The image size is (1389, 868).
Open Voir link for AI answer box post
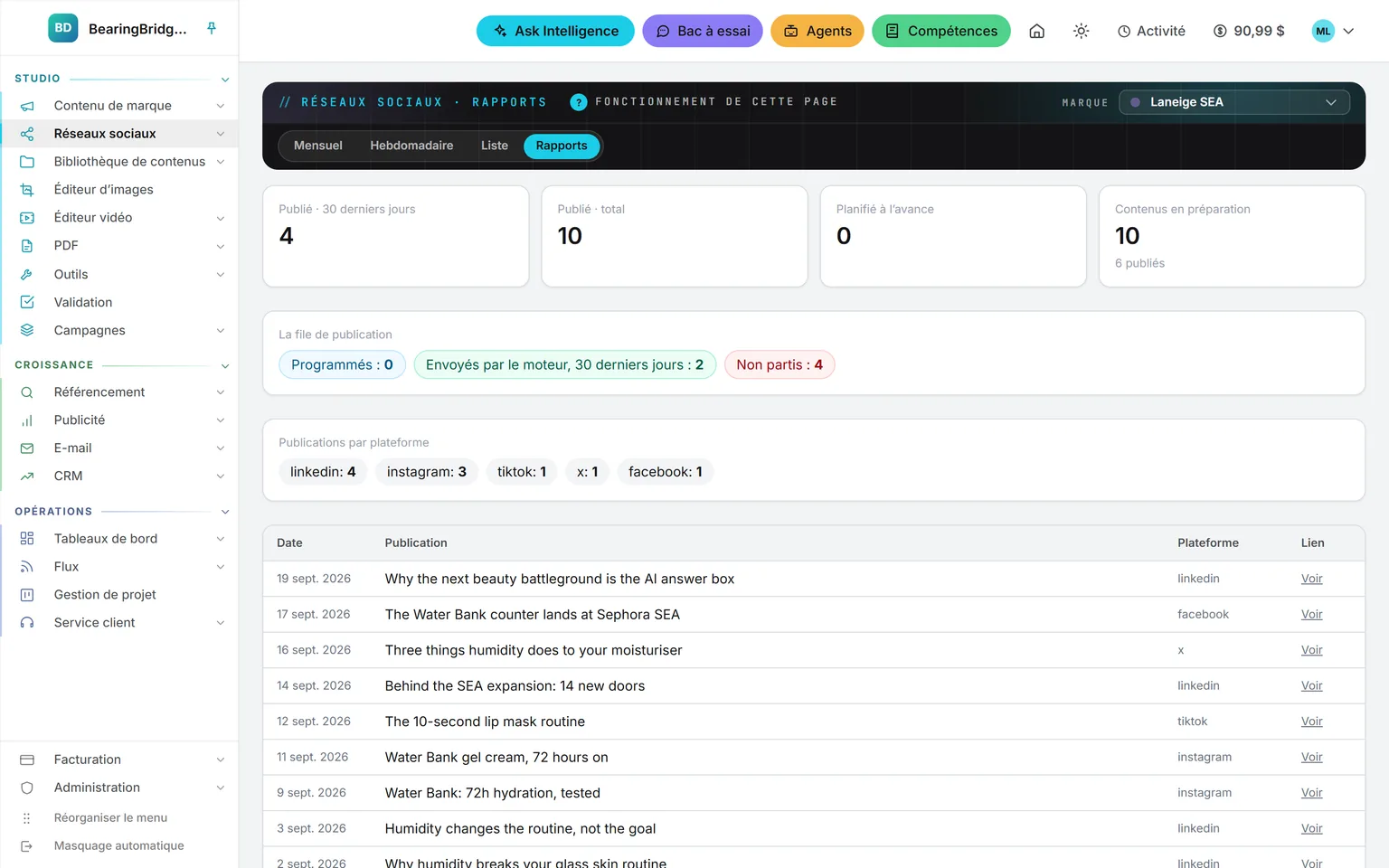[x=1311, y=579]
